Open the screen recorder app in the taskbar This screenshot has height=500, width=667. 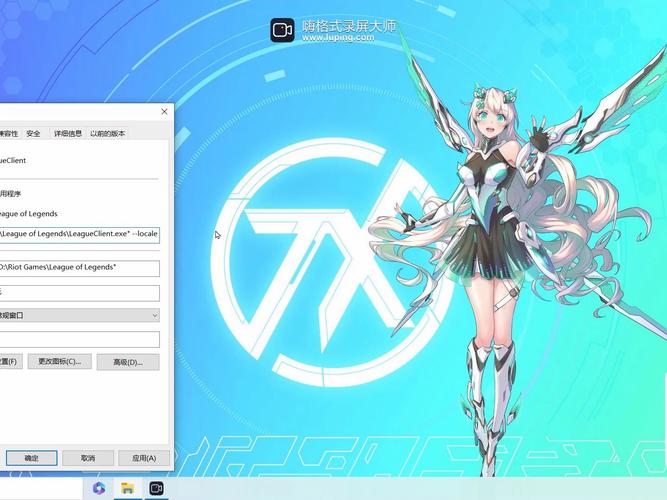point(156,488)
